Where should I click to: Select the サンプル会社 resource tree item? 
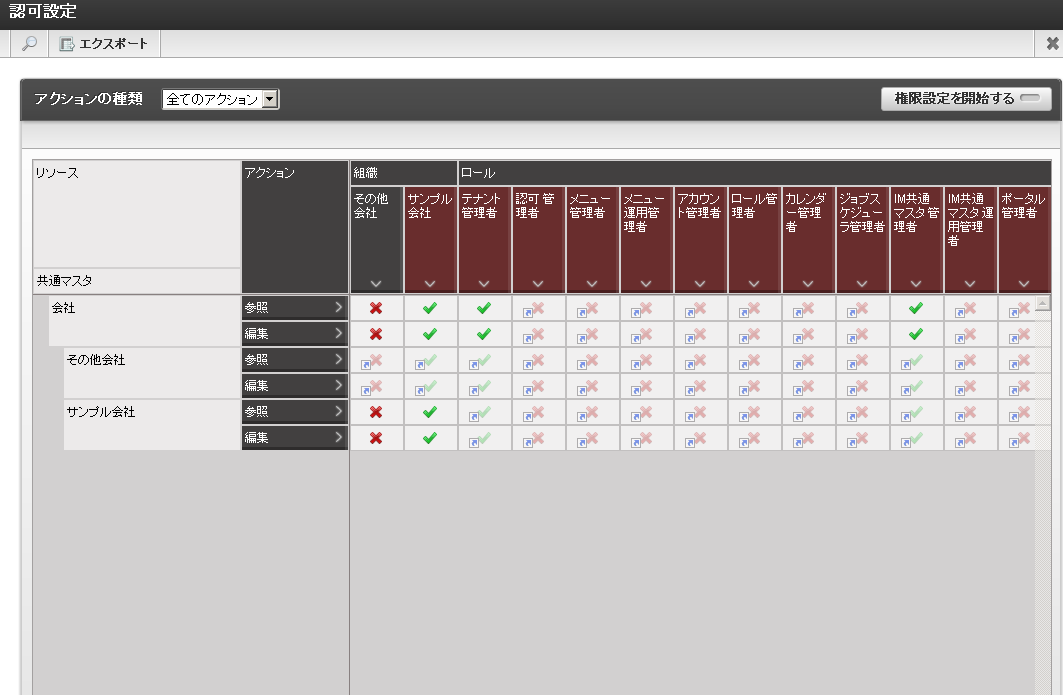(100, 412)
